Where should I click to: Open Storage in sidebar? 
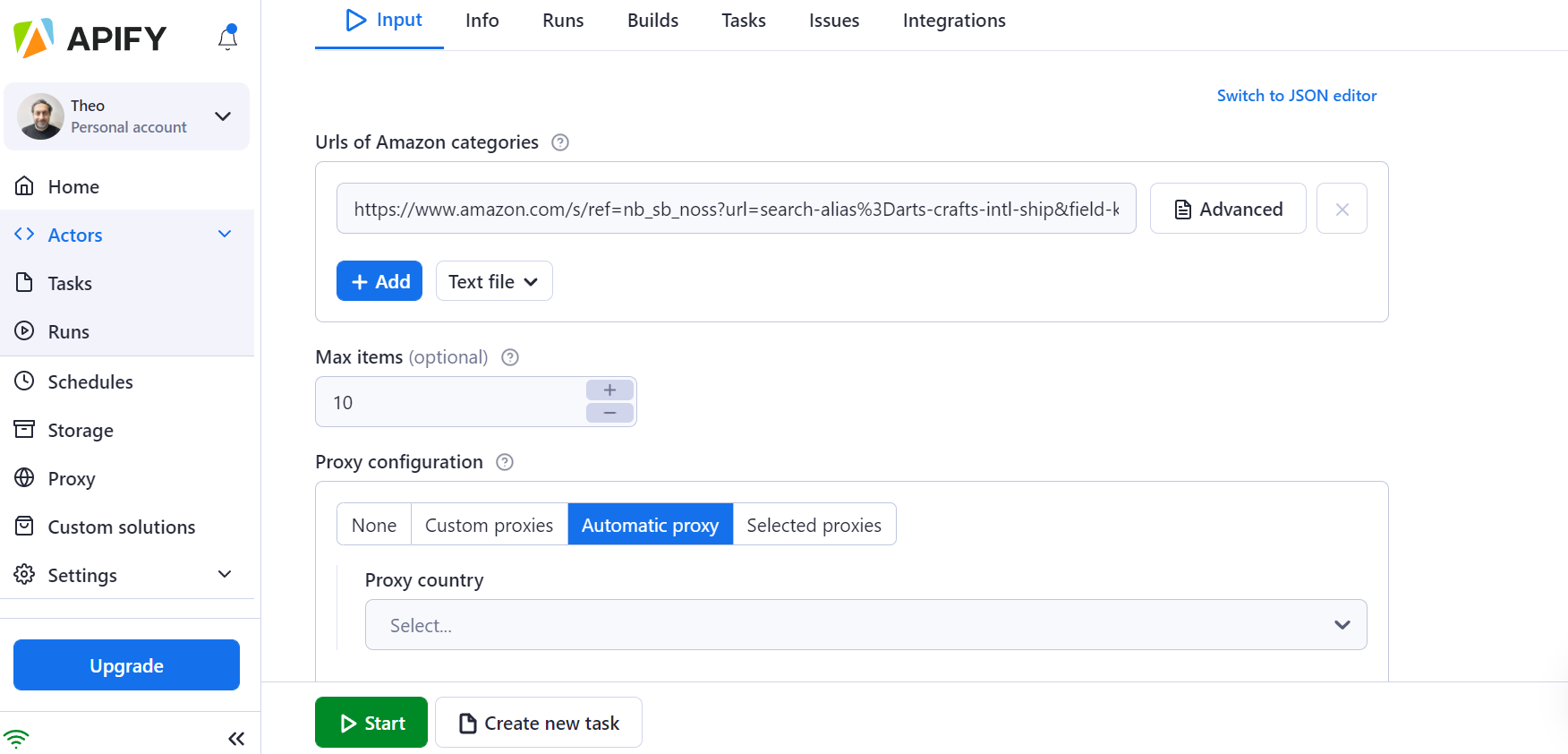coord(127,430)
